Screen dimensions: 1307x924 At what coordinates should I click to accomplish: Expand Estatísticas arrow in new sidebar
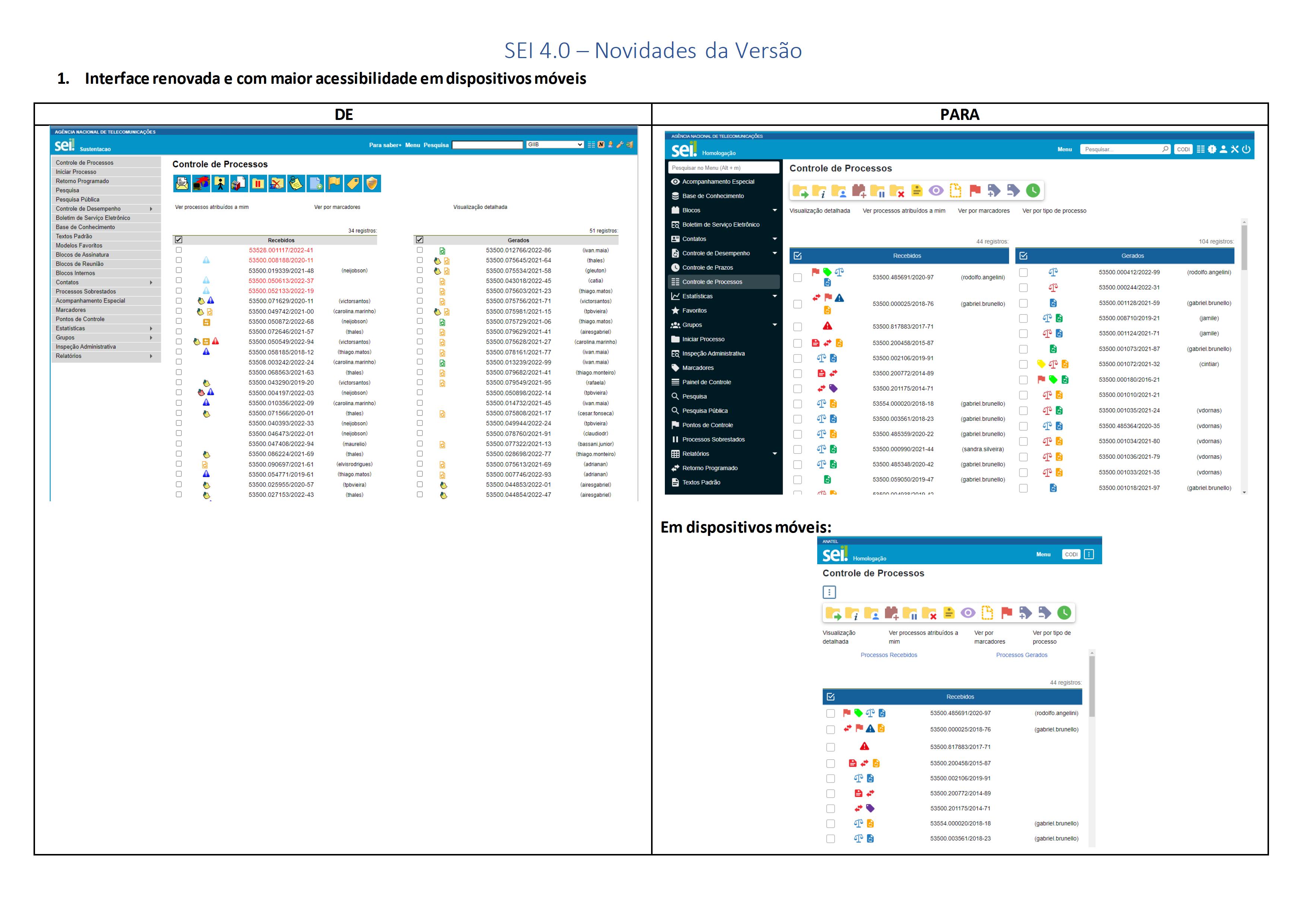(775, 296)
